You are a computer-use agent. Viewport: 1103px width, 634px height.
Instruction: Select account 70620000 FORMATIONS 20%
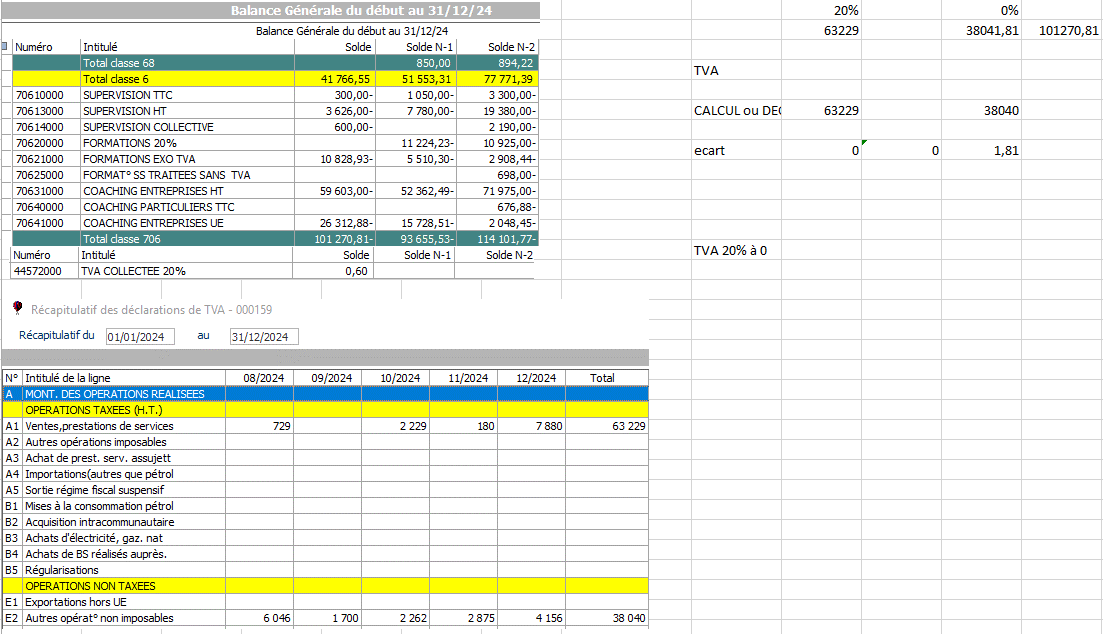pyautogui.click(x=275, y=143)
